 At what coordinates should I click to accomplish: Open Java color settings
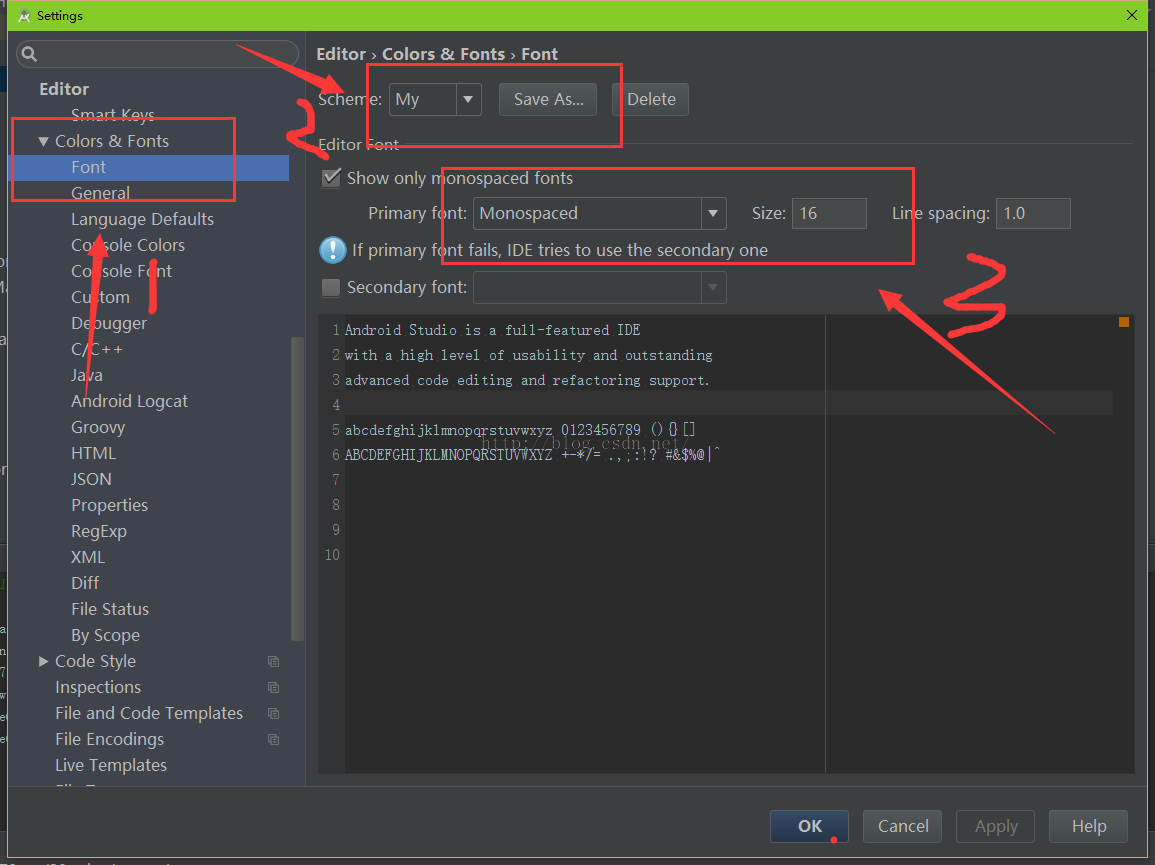click(x=87, y=375)
